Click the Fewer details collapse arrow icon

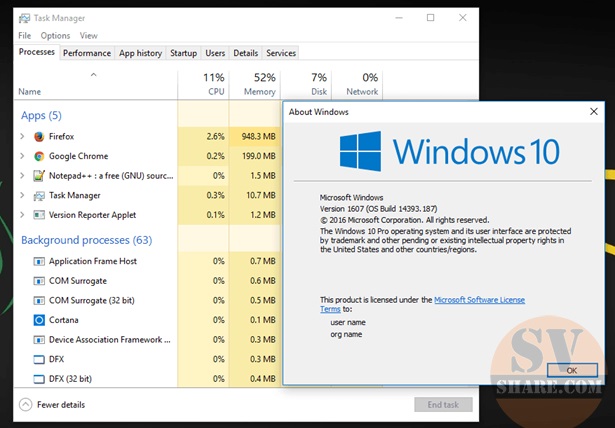(x=25, y=404)
